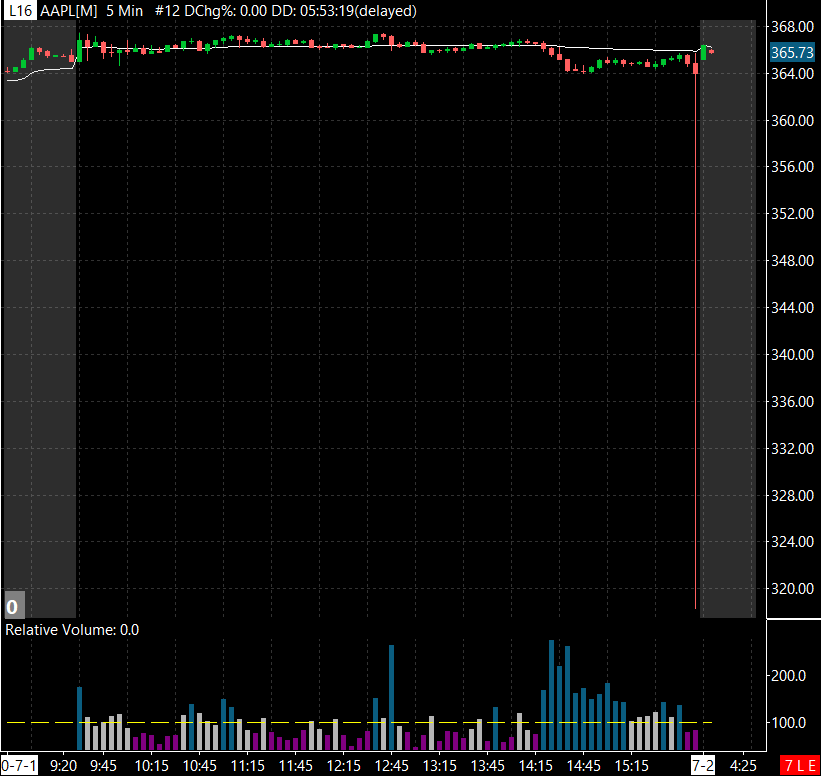Open the 5 Min timeframe selector
Viewport: 821px width, 776px height.
[x=125, y=10]
